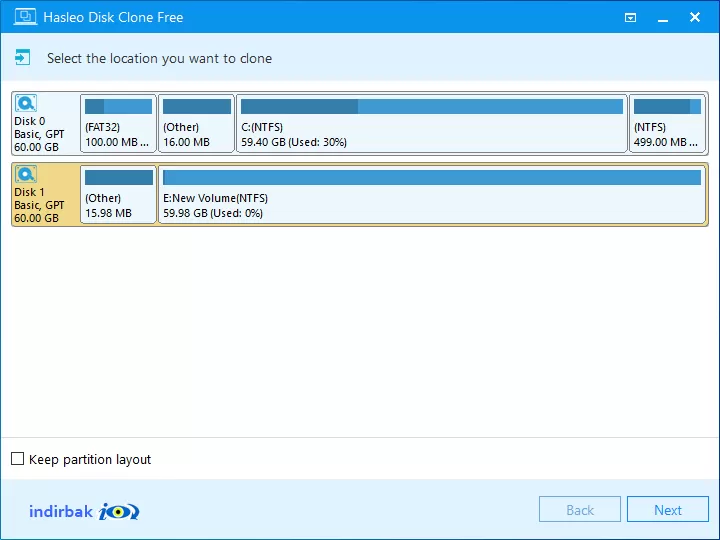This screenshot has width=720, height=540.
Task: Click the 'Keep partition layout' label
Action: tap(90, 460)
